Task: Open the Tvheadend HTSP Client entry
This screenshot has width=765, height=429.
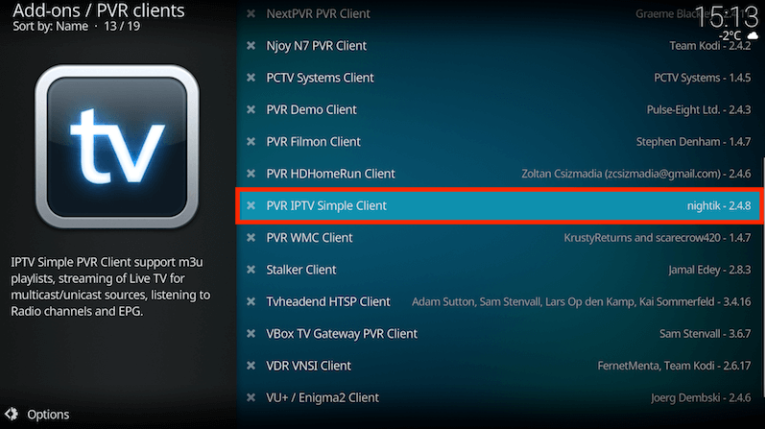Action: coord(500,302)
